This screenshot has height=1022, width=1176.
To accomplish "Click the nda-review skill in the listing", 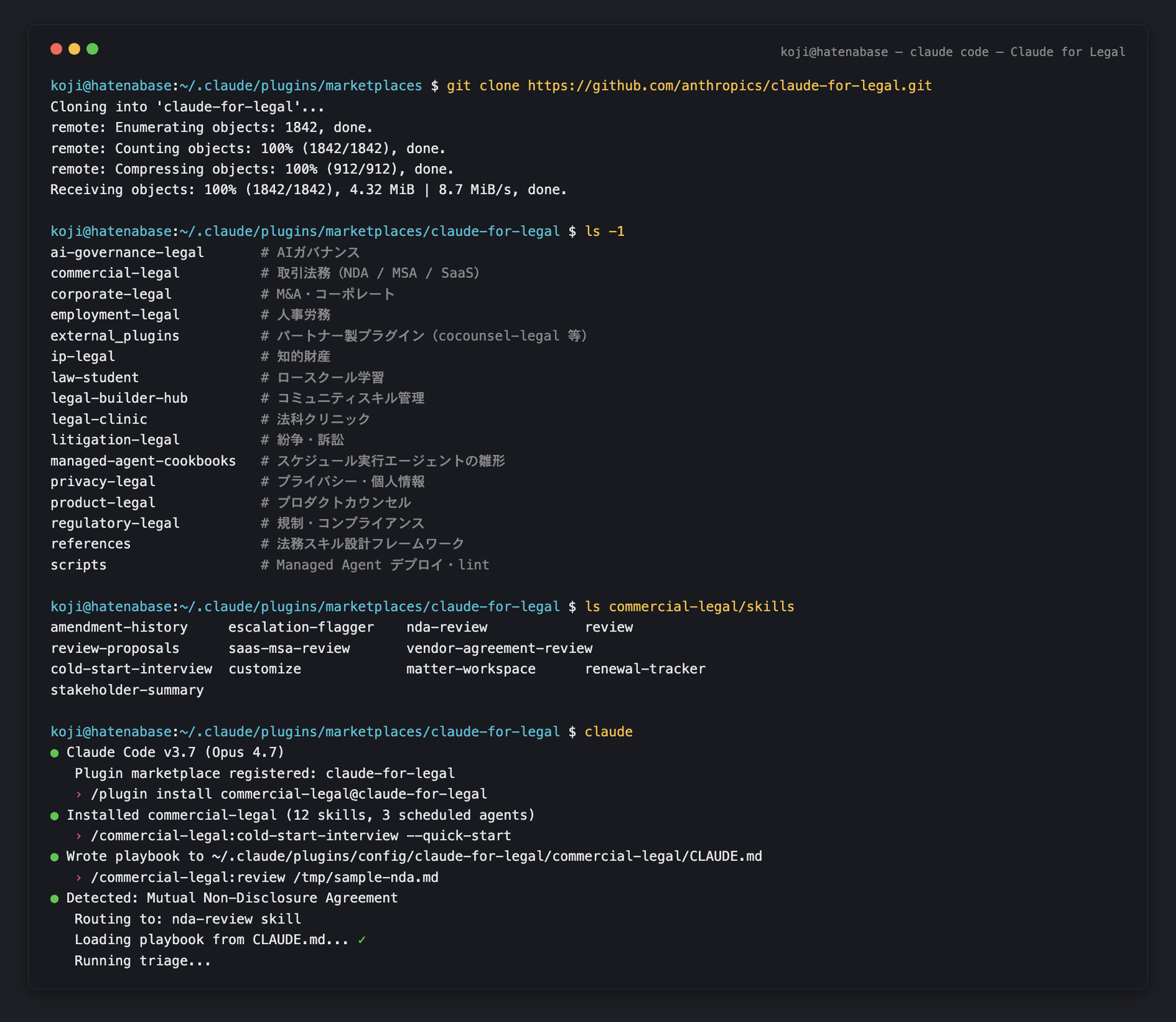I will tap(447, 627).
